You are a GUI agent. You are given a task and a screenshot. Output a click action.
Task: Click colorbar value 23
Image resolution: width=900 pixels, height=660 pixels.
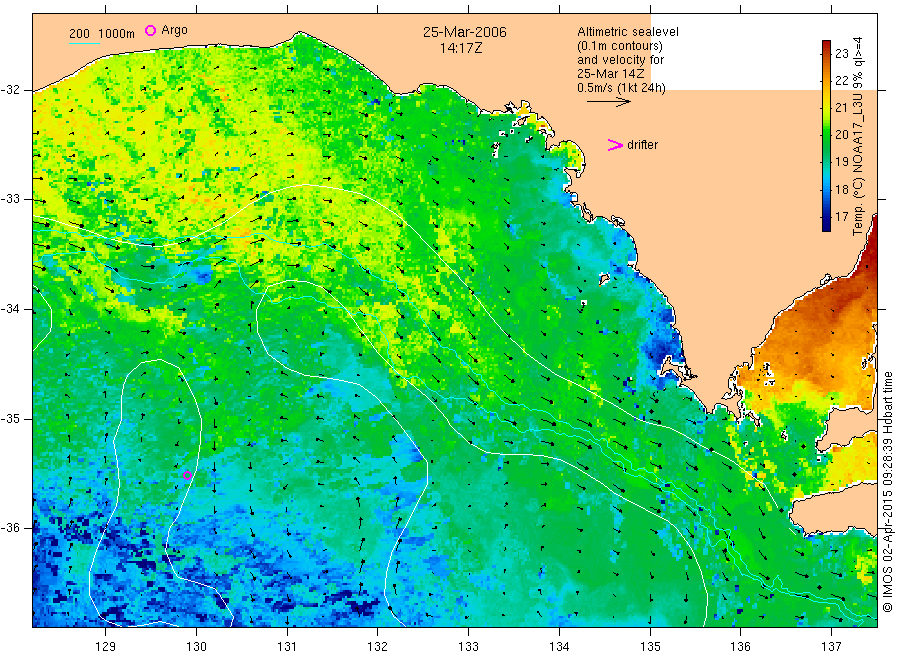[841, 53]
